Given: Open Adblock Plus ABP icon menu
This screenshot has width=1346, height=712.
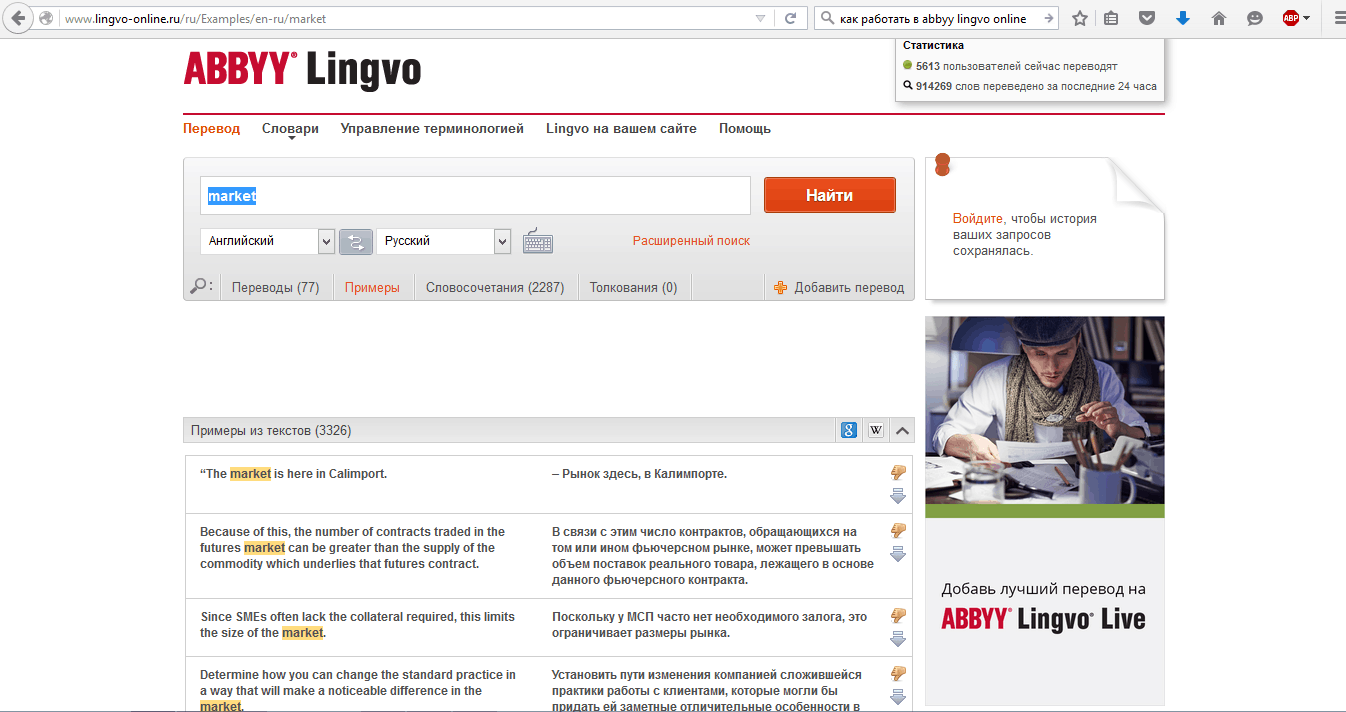Looking at the screenshot, I should click(1296, 18).
